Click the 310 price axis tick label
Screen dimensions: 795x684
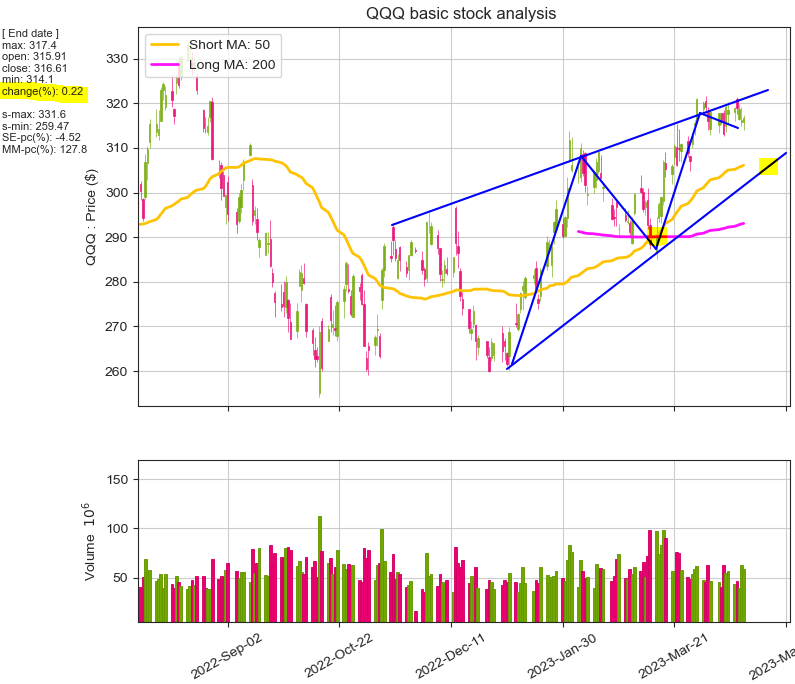pyautogui.click(x=117, y=148)
